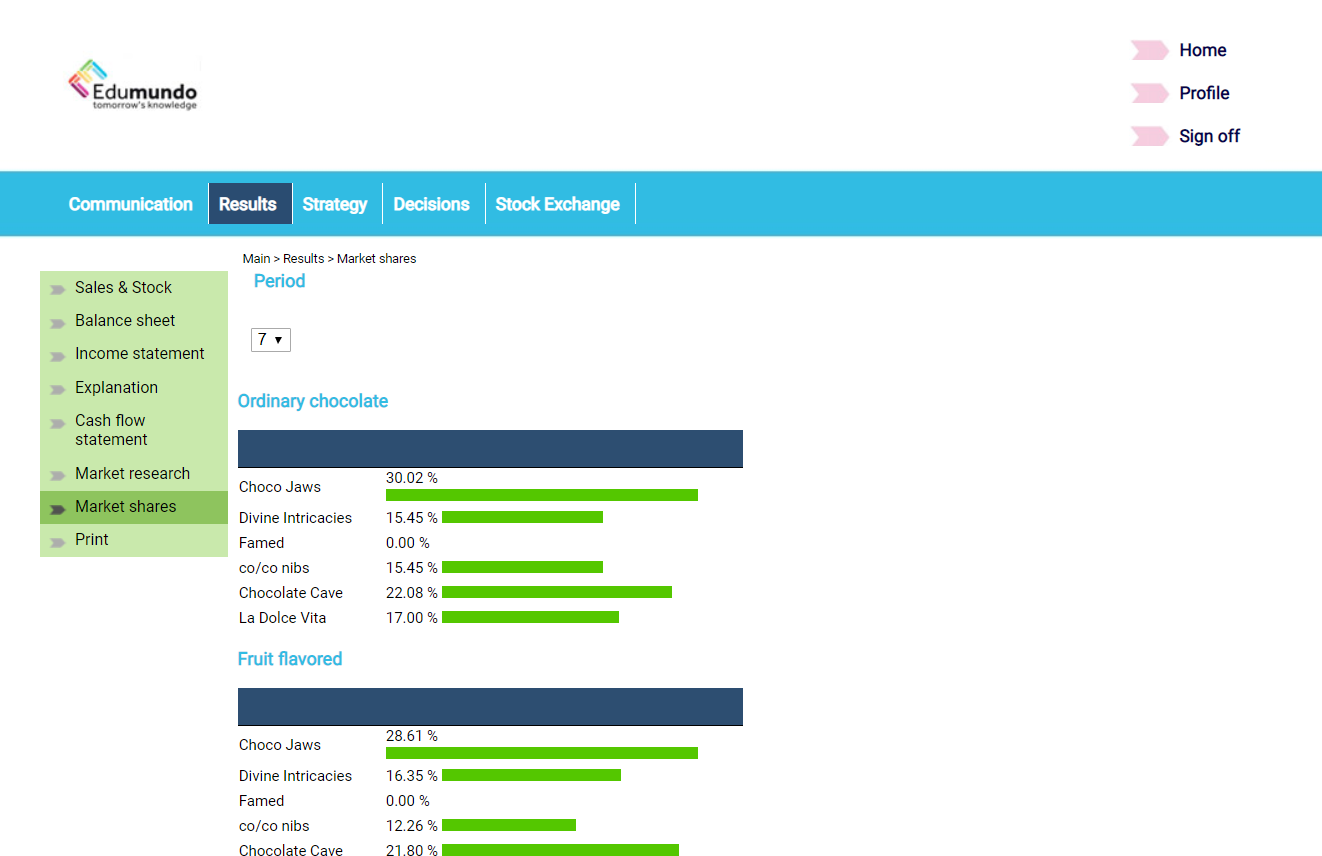
Task: Click the pink Home arrow icon
Action: (x=1148, y=50)
